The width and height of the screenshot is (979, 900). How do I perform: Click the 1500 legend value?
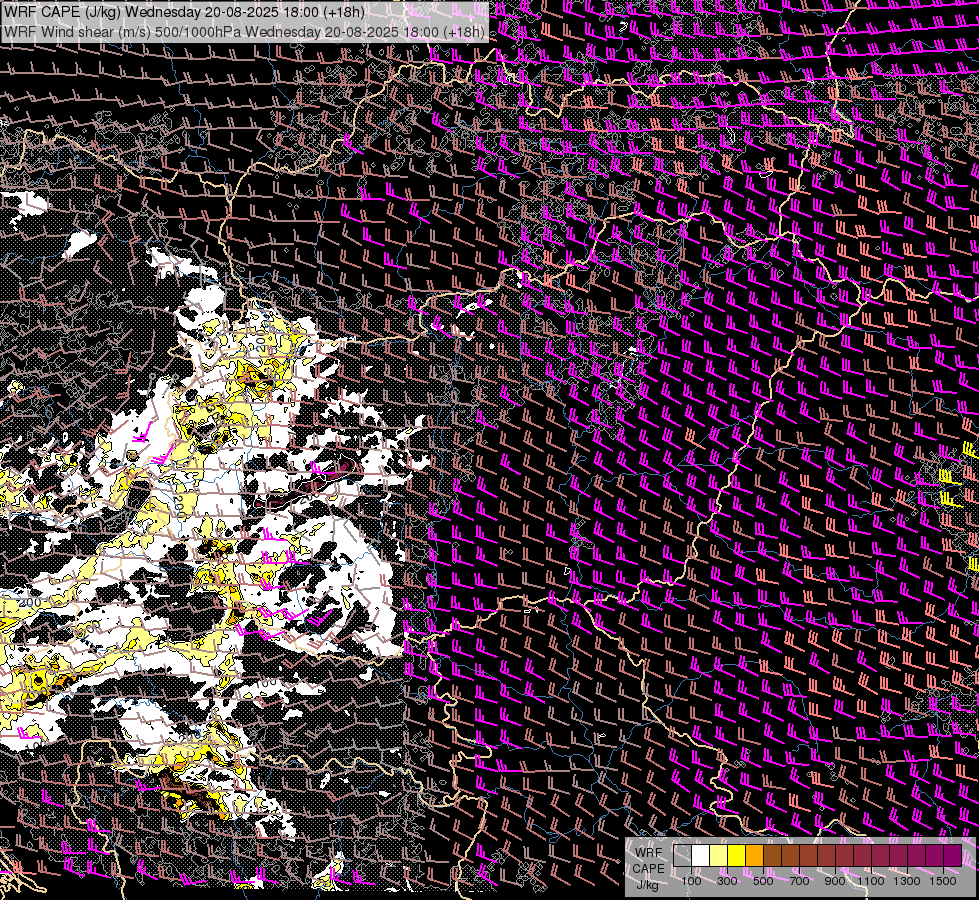943,881
